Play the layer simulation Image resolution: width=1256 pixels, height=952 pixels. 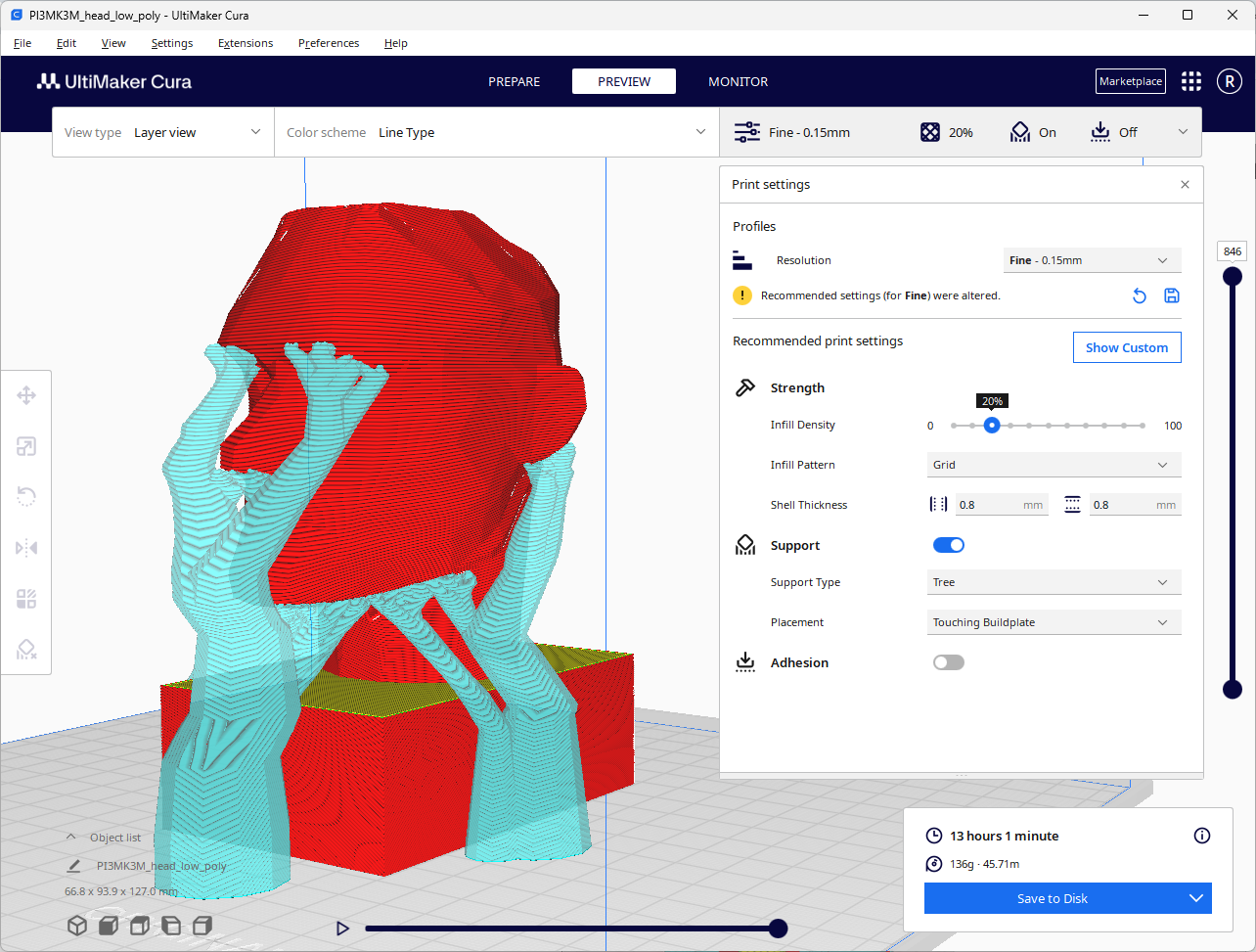coord(342,929)
